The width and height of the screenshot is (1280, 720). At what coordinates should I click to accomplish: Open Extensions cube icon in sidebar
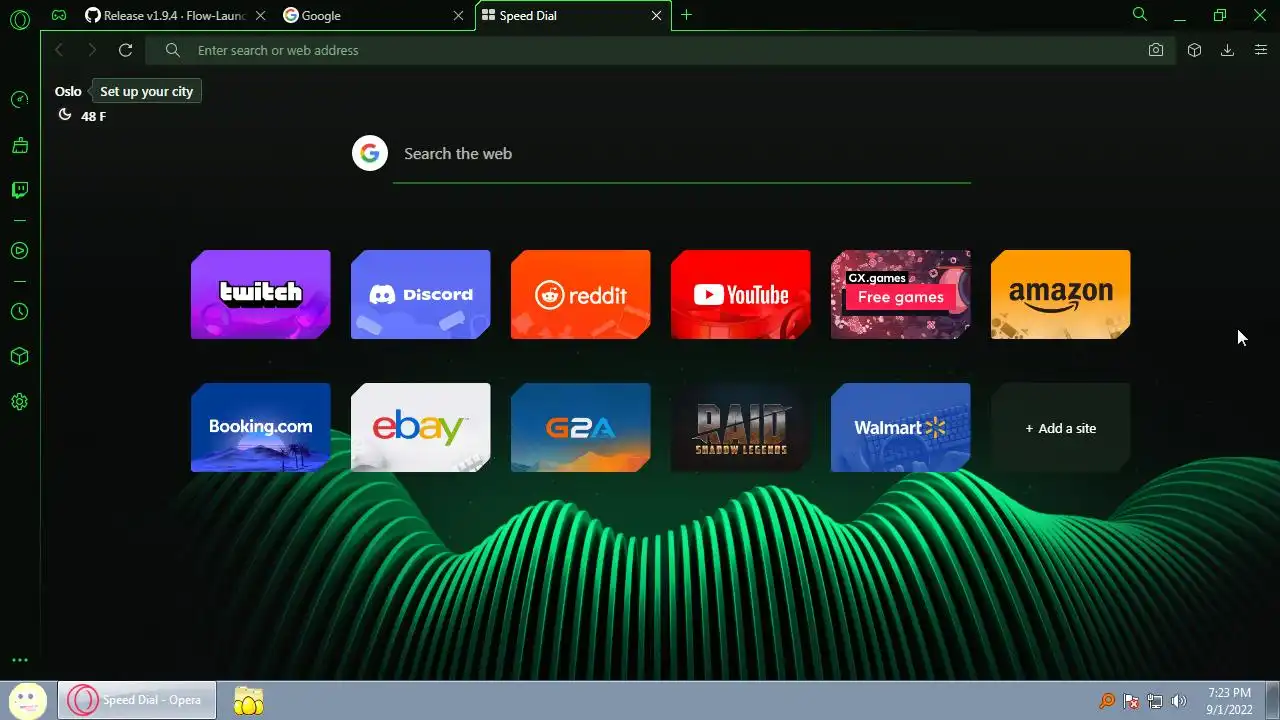[x=19, y=357]
